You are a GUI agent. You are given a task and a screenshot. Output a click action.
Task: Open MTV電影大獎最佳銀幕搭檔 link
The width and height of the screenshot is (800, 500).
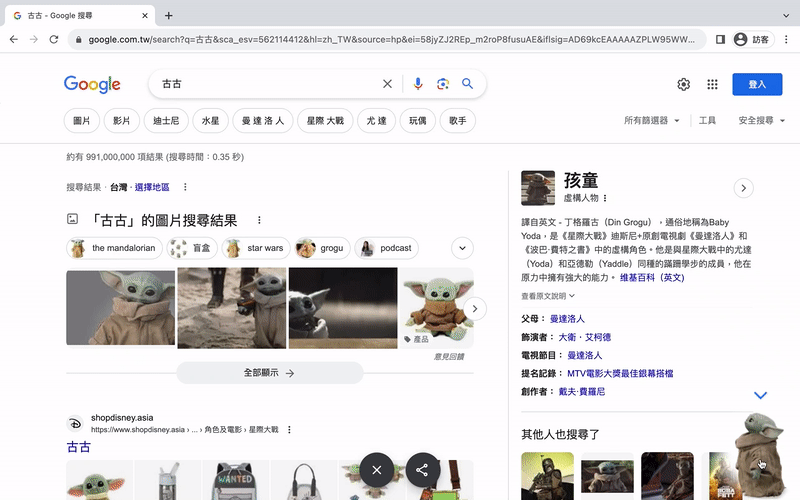(620, 373)
